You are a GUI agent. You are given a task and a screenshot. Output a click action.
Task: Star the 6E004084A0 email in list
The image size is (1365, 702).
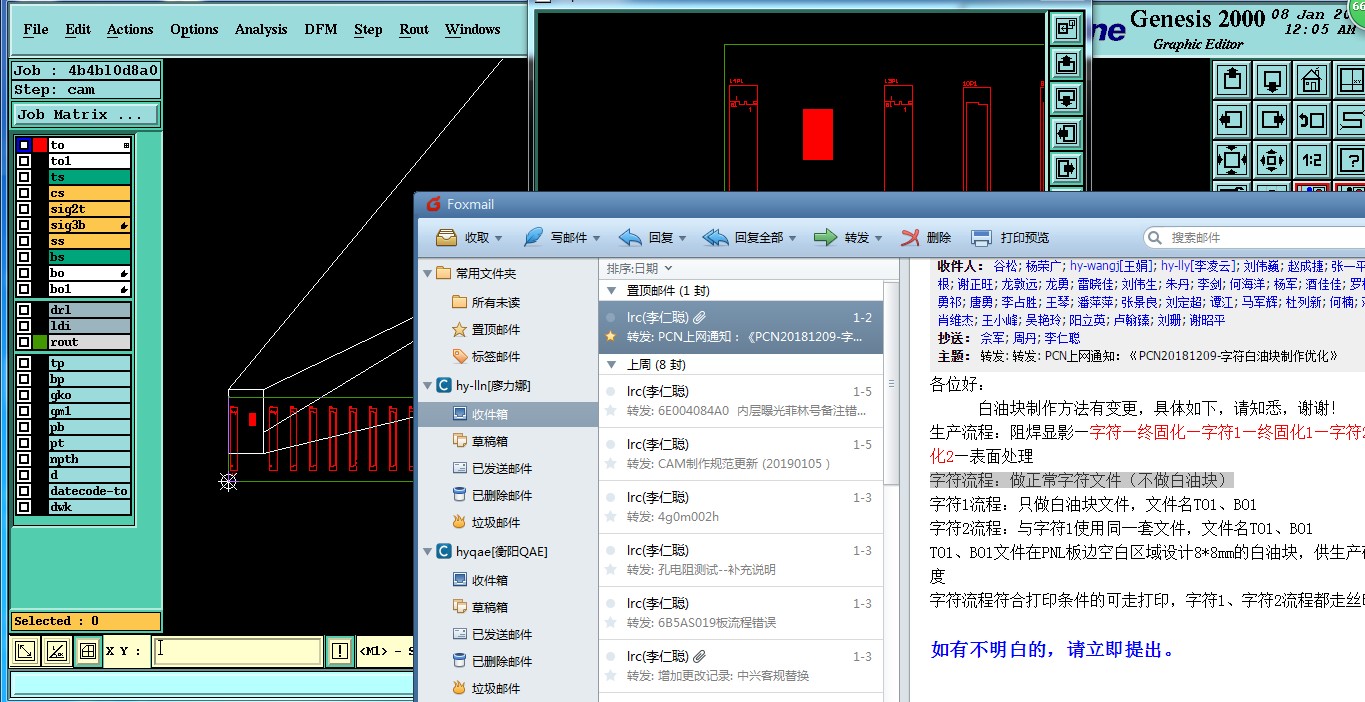coord(610,410)
